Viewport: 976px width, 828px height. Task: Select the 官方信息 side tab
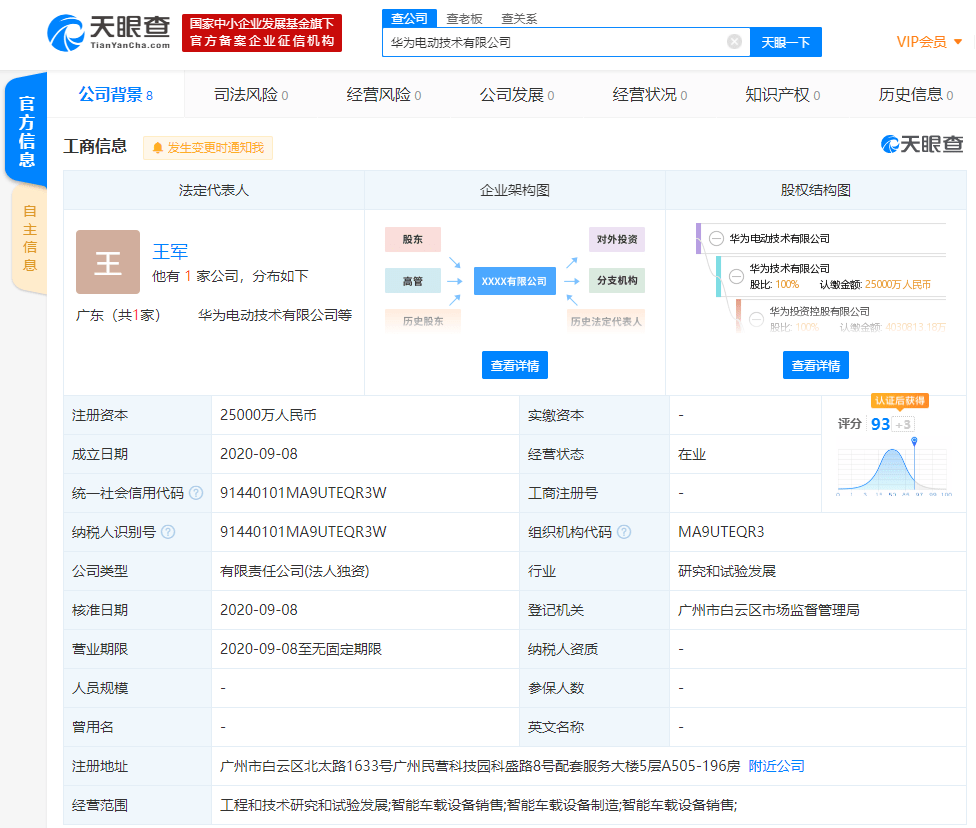pos(26,130)
